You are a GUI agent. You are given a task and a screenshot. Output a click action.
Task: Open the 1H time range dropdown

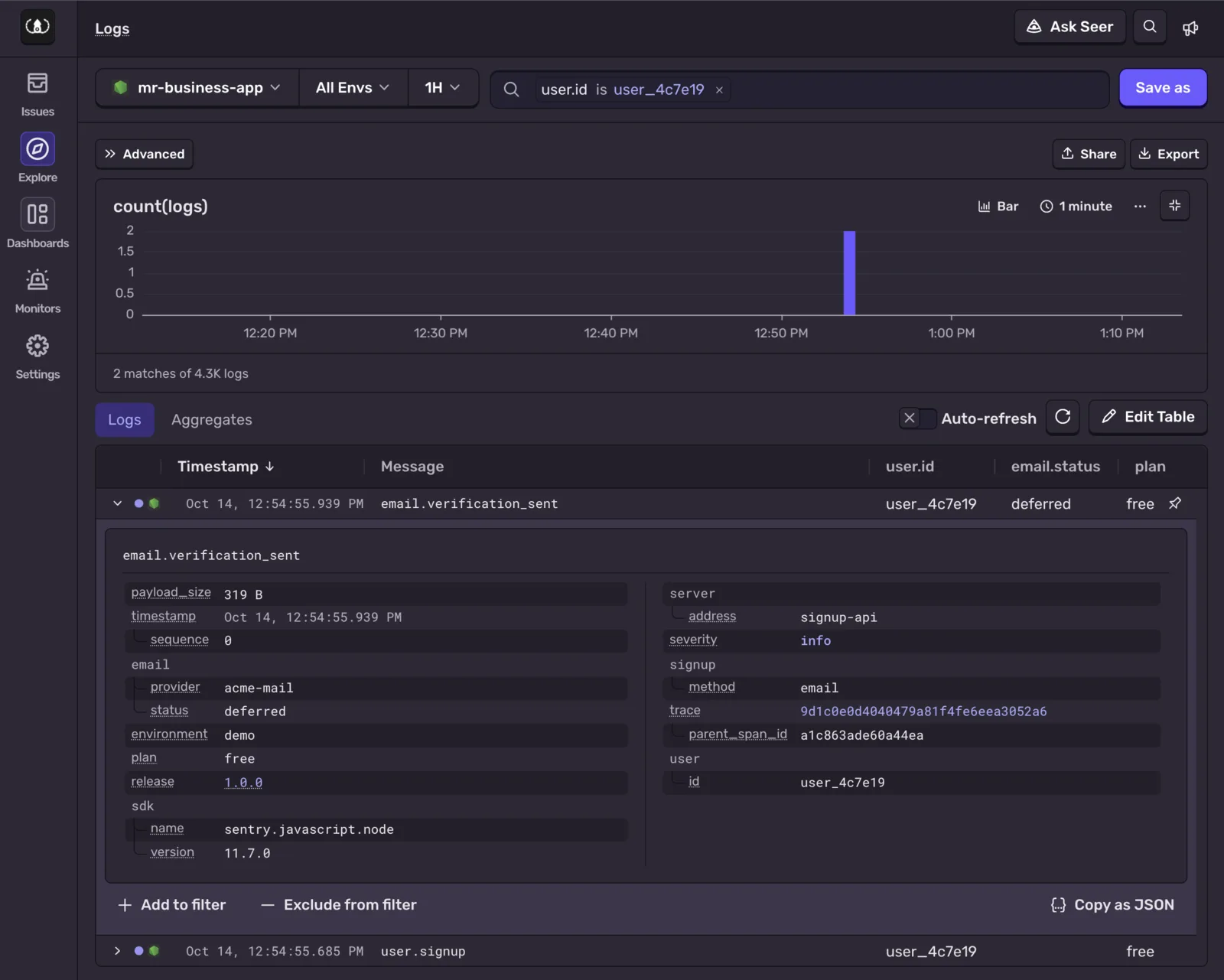(x=443, y=88)
